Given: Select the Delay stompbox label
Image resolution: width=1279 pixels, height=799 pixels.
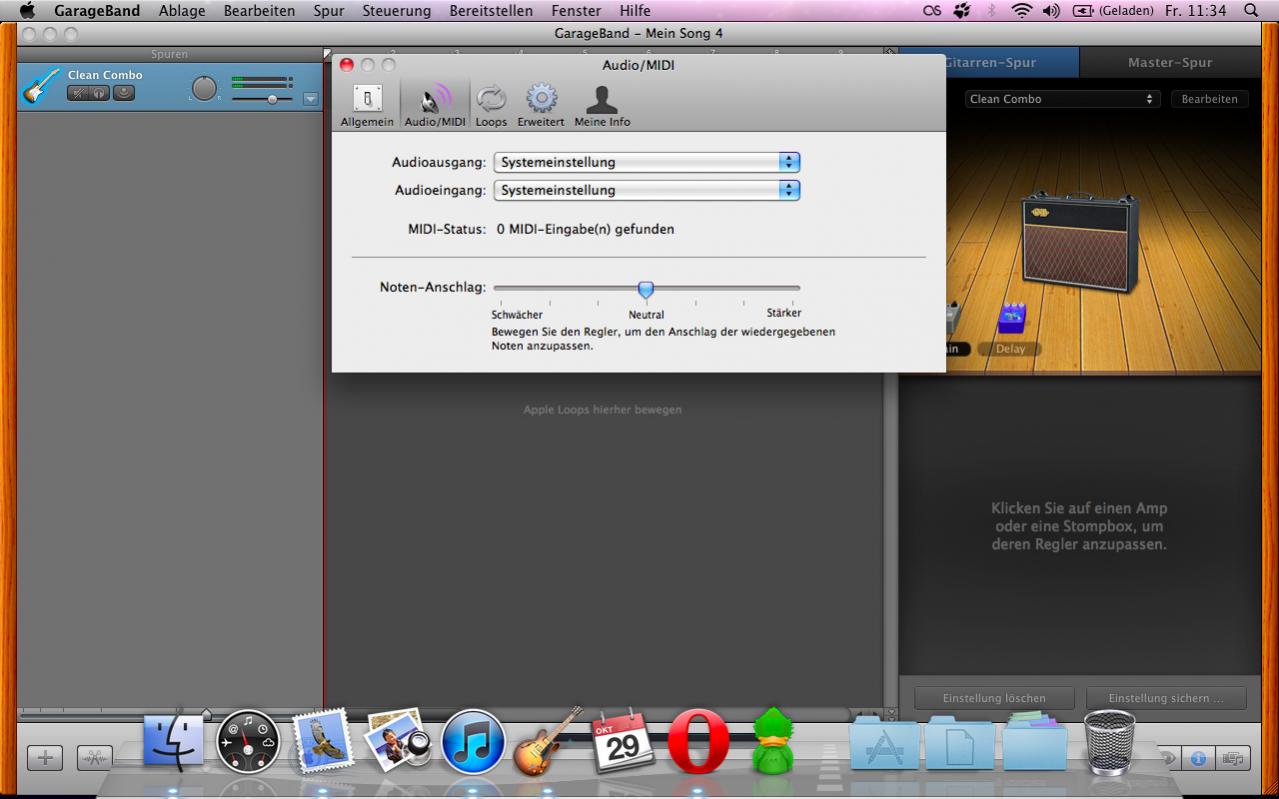Looking at the screenshot, I should click(1010, 349).
